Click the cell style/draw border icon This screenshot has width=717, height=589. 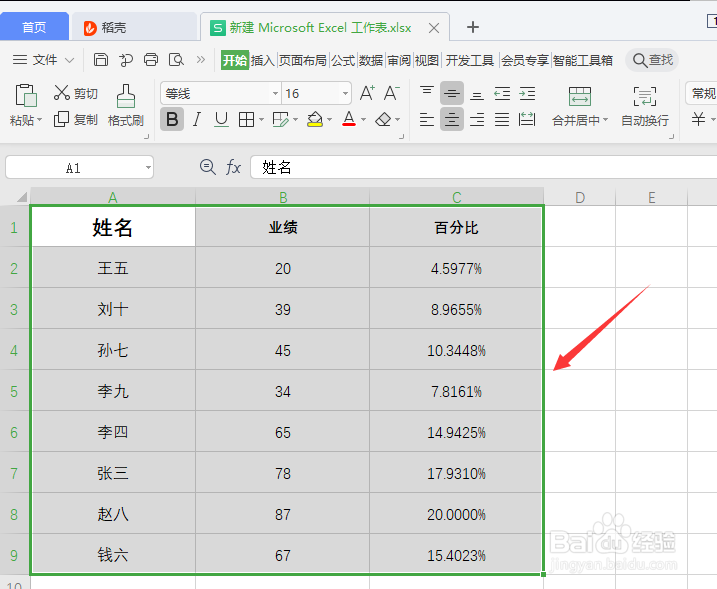pos(280,120)
